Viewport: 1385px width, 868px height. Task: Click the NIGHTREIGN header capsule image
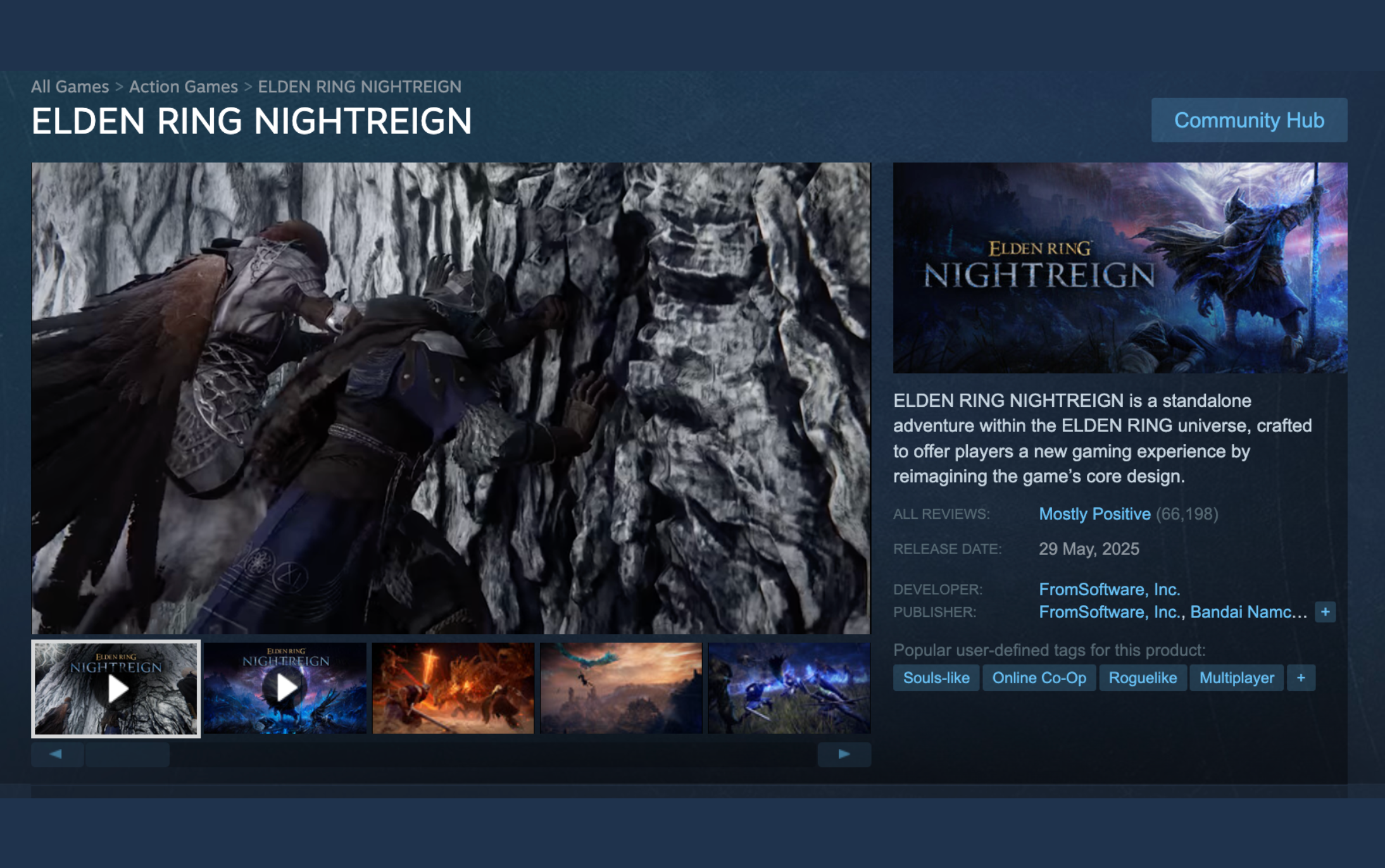(x=1120, y=268)
